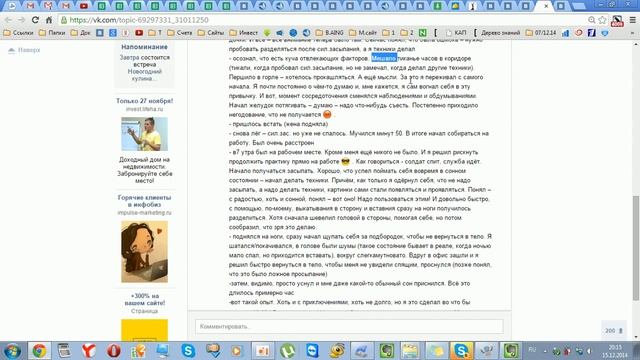This screenshot has width=640, height=360.
Task: Open the Windows Start button
Action: pyautogui.click(x=13, y=351)
